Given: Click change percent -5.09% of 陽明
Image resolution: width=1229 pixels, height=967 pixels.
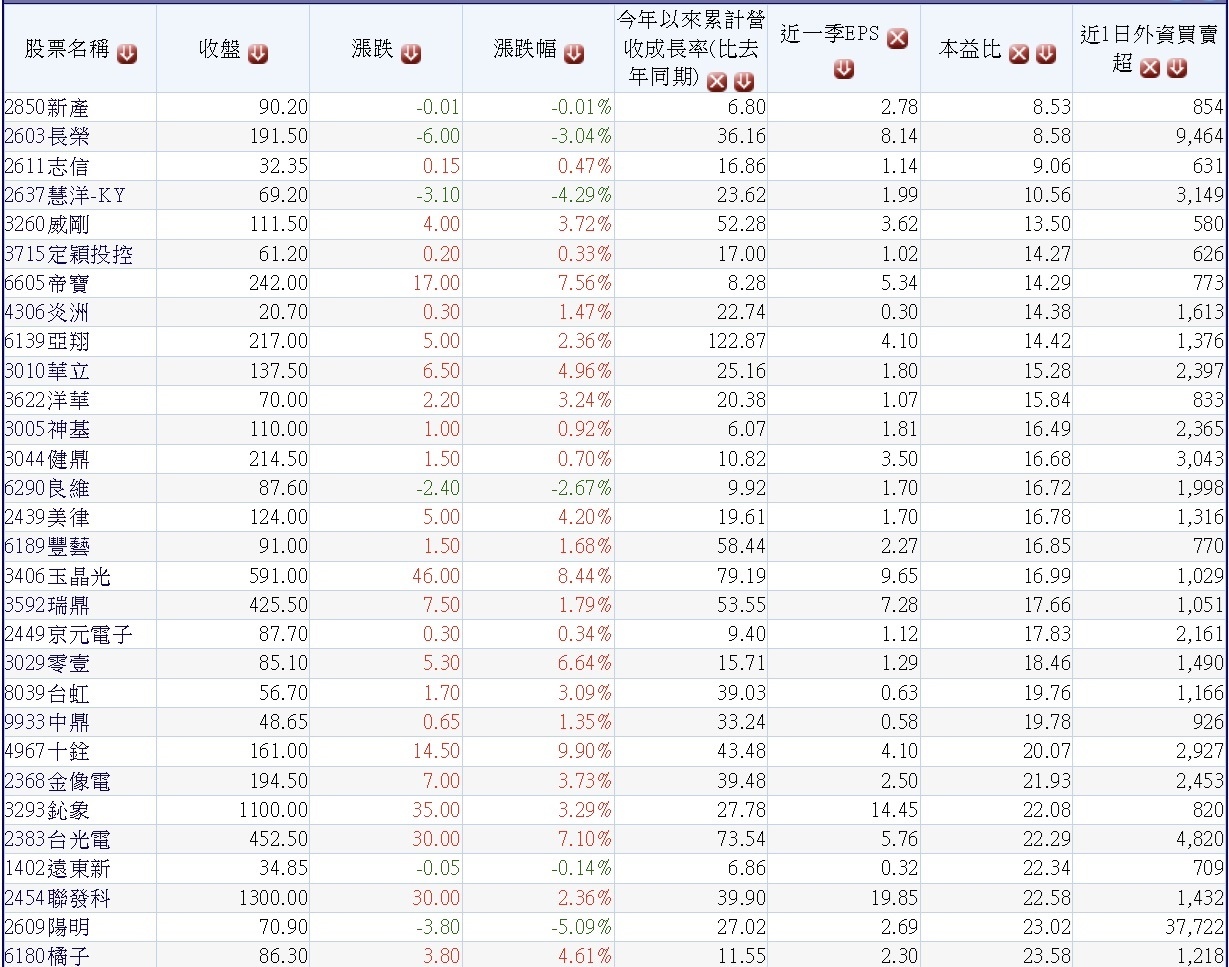Looking at the screenshot, I should coord(580,928).
